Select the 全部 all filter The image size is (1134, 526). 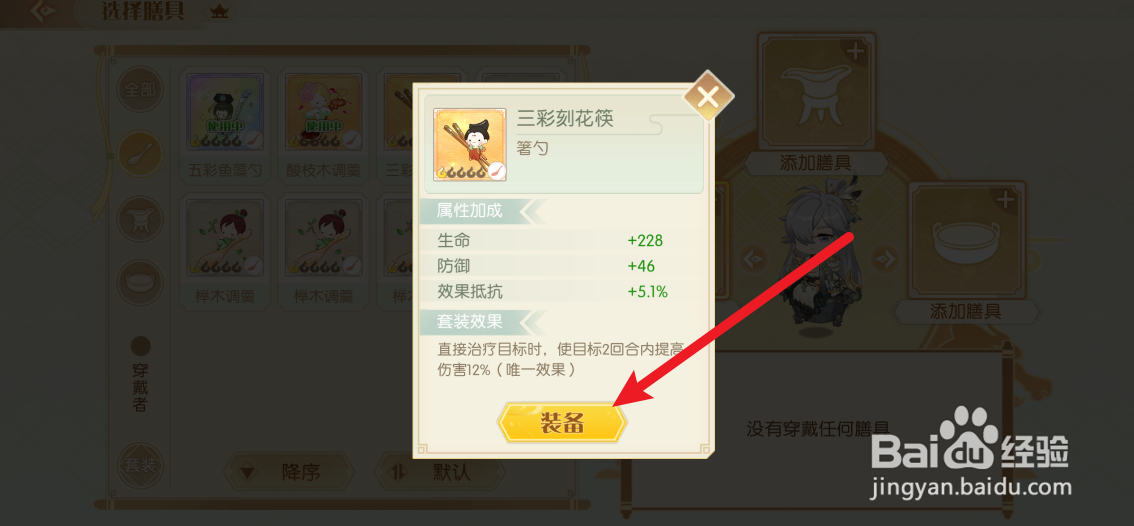click(140, 90)
